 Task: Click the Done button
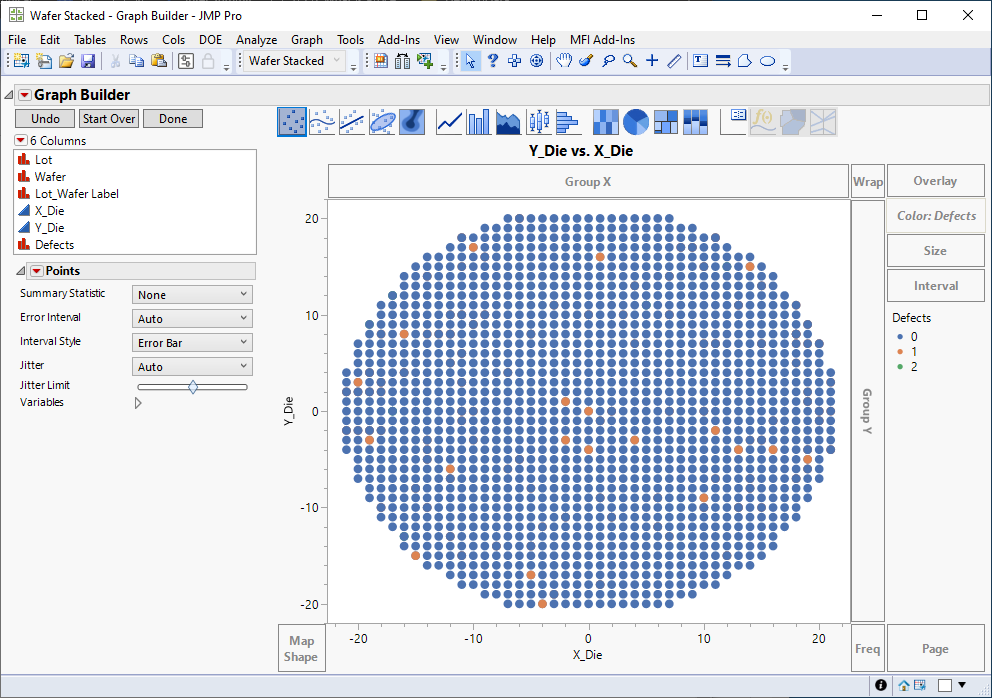coord(173,118)
